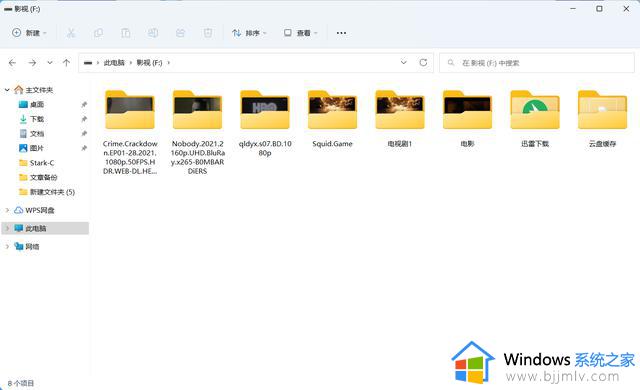This screenshot has width=640, height=390.
Task: Open recent locations chevron
Action: (50, 63)
